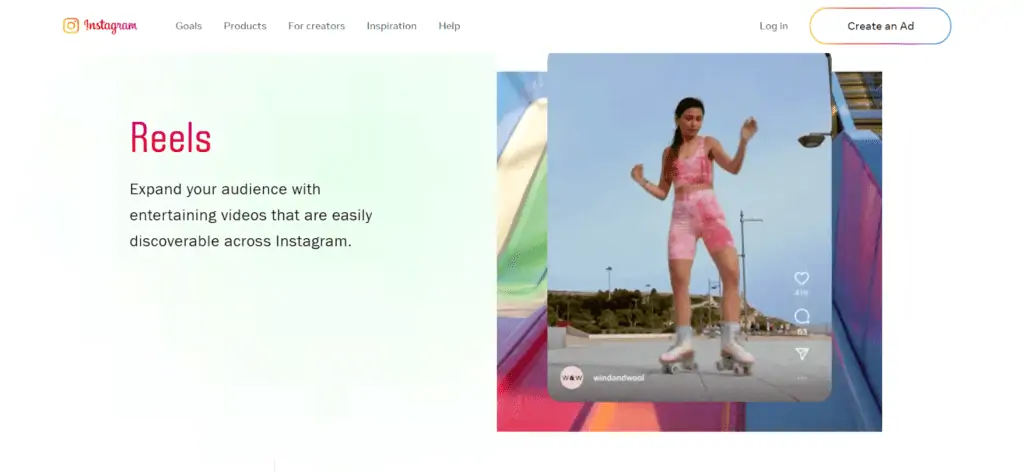Click the Instagram camera logo icon
This screenshot has width=1024, height=472.
point(71,26)
